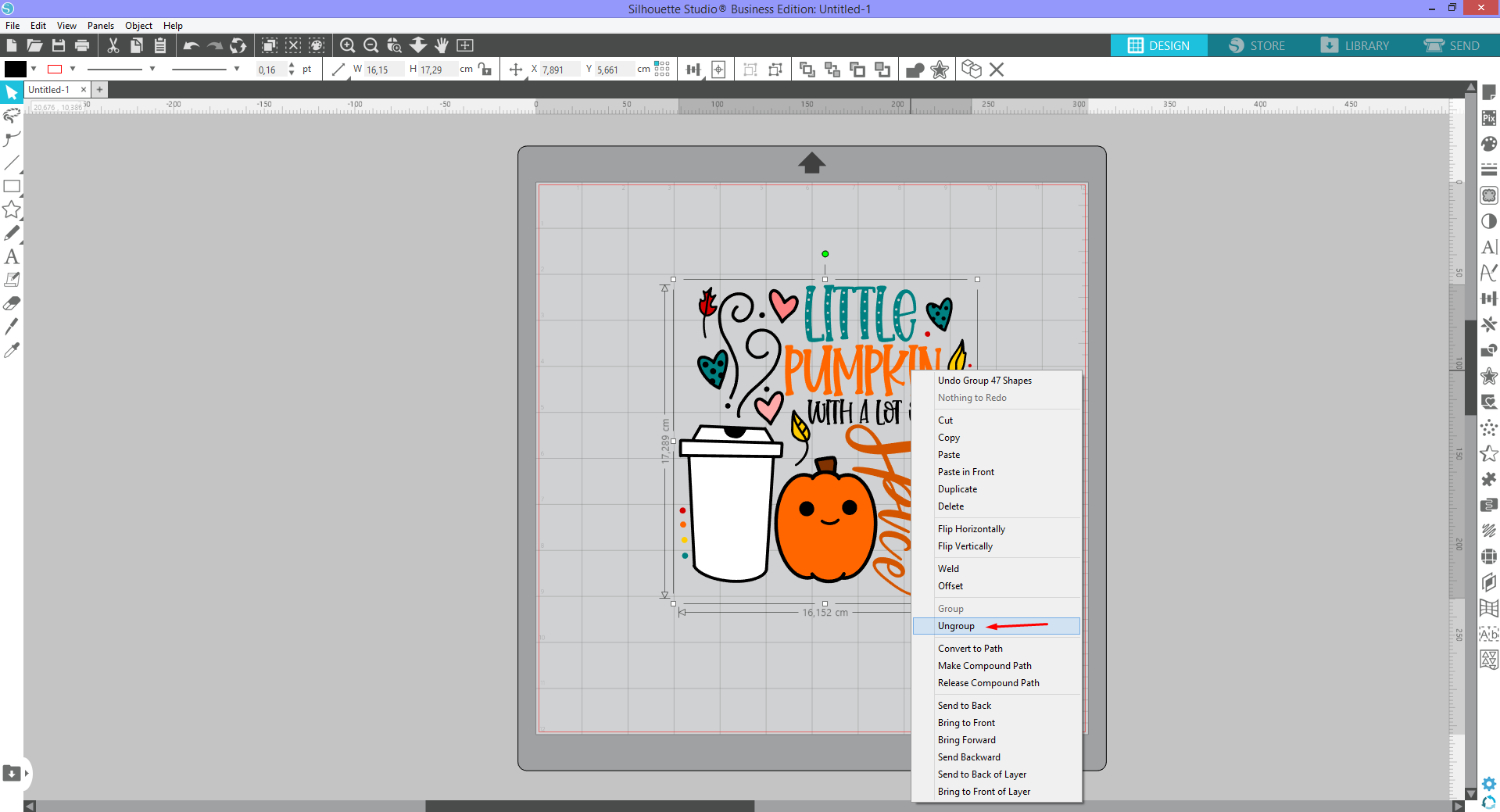Viewport: 1500px width, 812px height.
Task: Open the View menu
Action: 67,25
